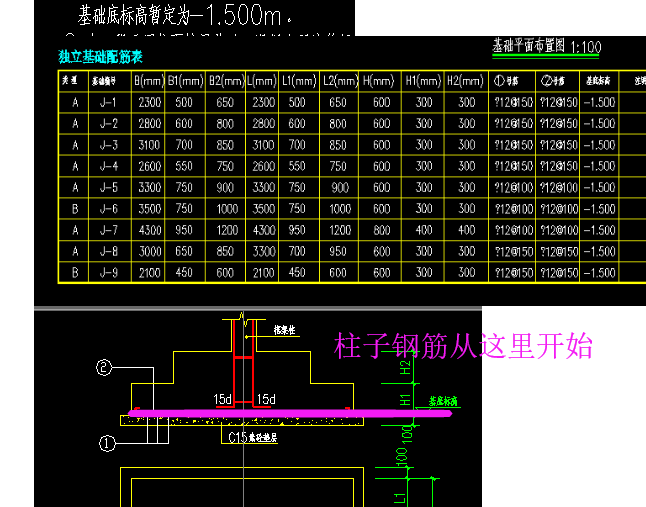Click the L1(mm) column header
646x507 pixels.
[299, 81]
